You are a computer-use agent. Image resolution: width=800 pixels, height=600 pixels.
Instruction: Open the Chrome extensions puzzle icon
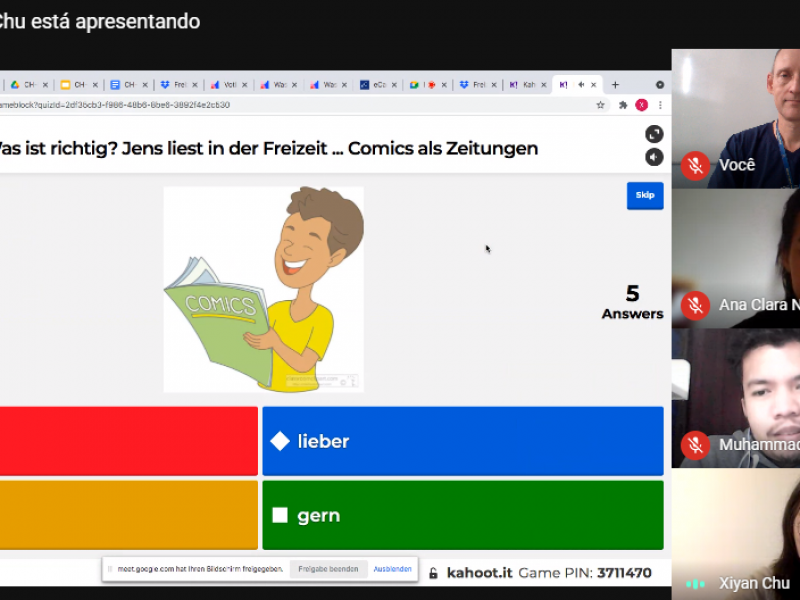(x=623, y=105)
